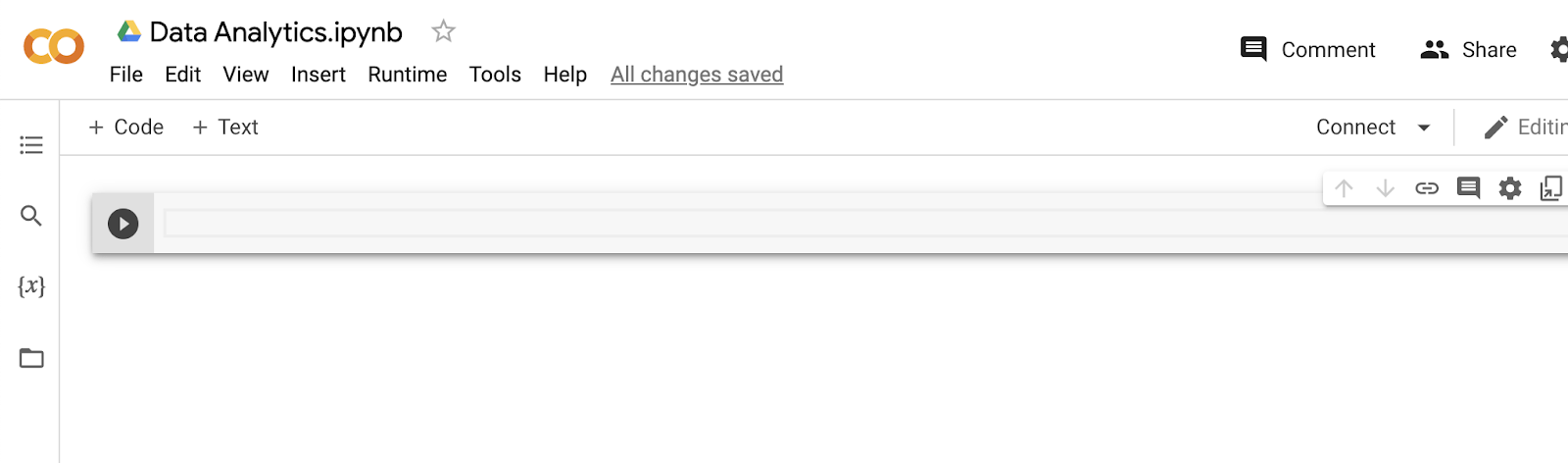Mirror cell in tab icon

click(1550, 188)
